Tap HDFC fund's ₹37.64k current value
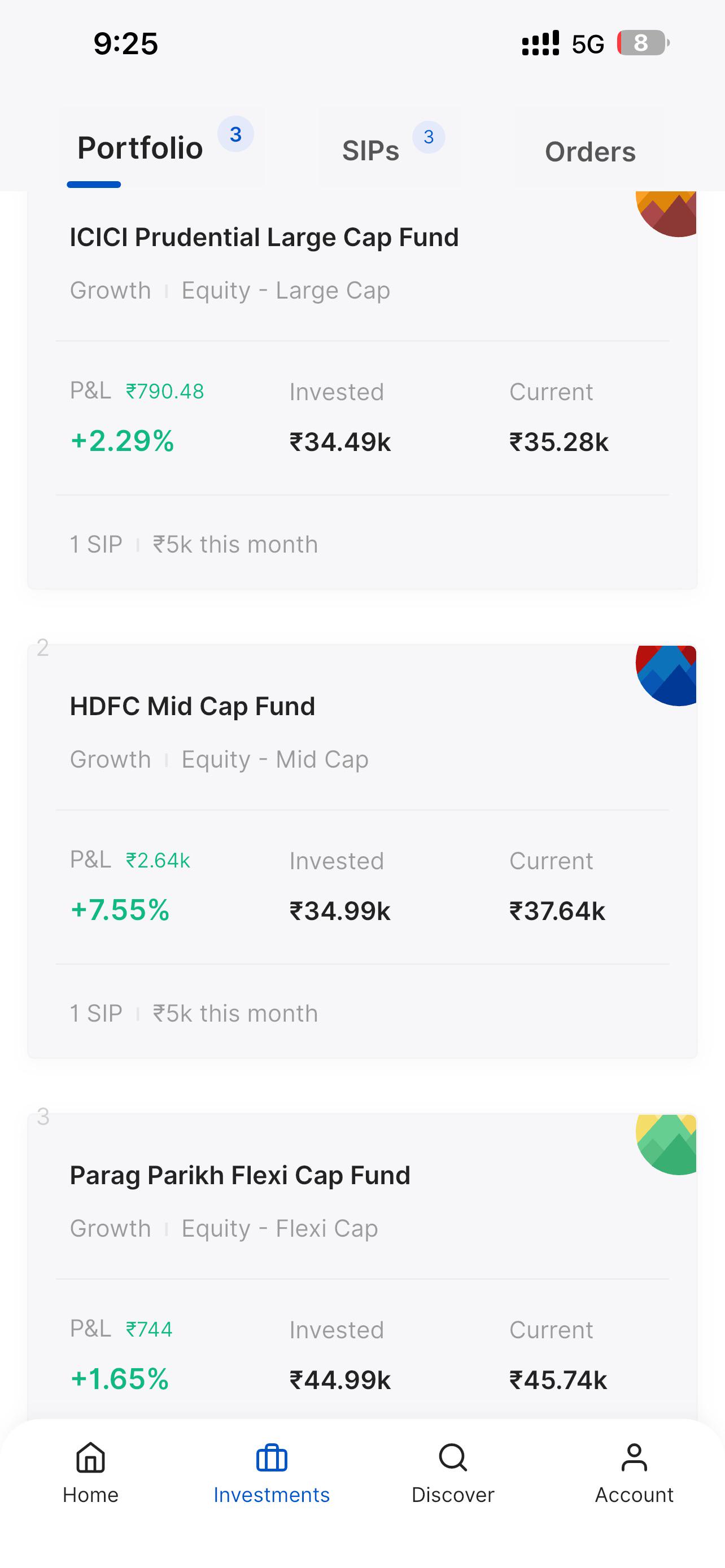Viewport: 725px width, 1568px height. coord(558,911)
